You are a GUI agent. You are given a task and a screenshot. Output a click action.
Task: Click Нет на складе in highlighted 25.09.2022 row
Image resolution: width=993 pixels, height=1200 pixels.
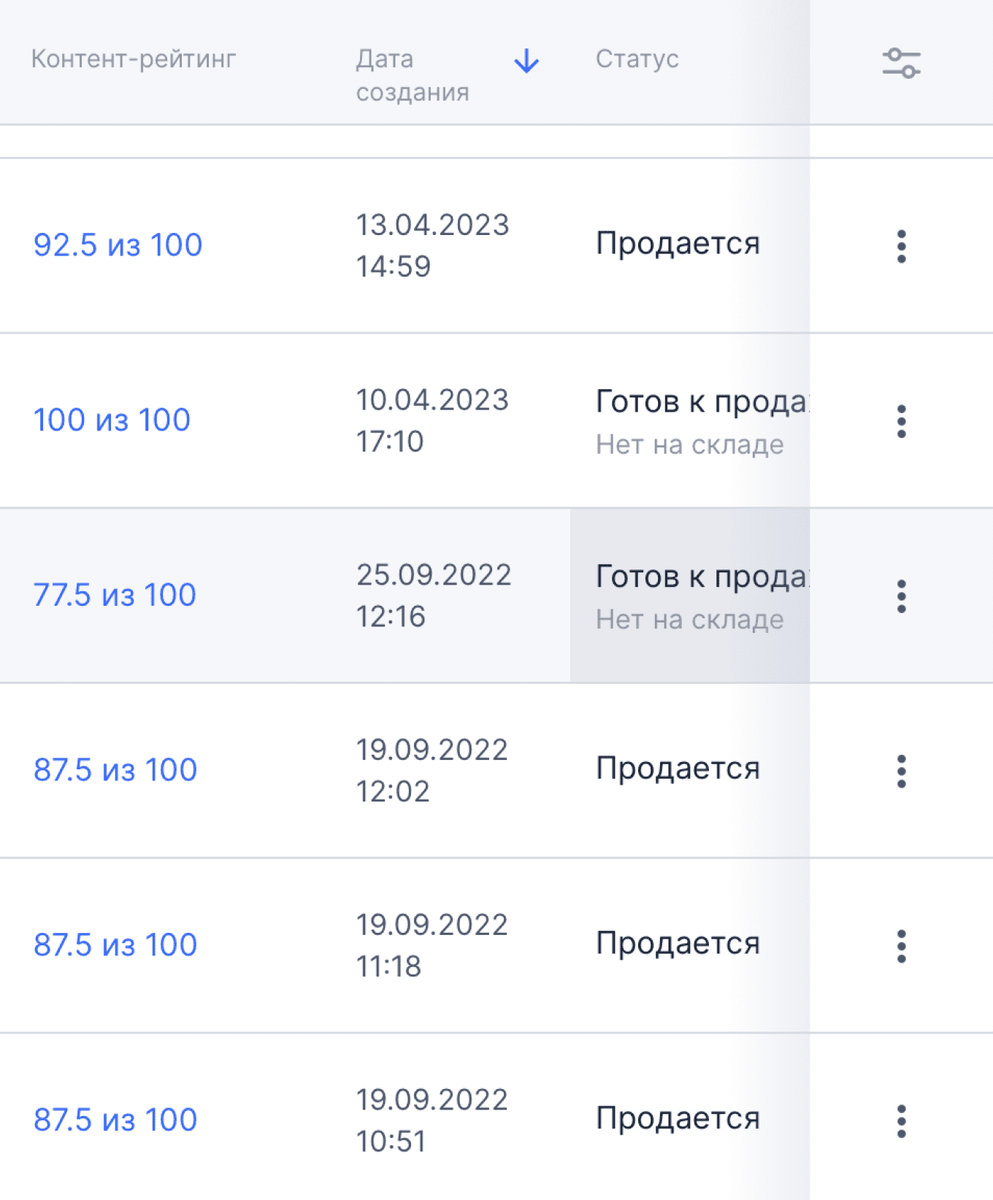(x=690, y=620)
